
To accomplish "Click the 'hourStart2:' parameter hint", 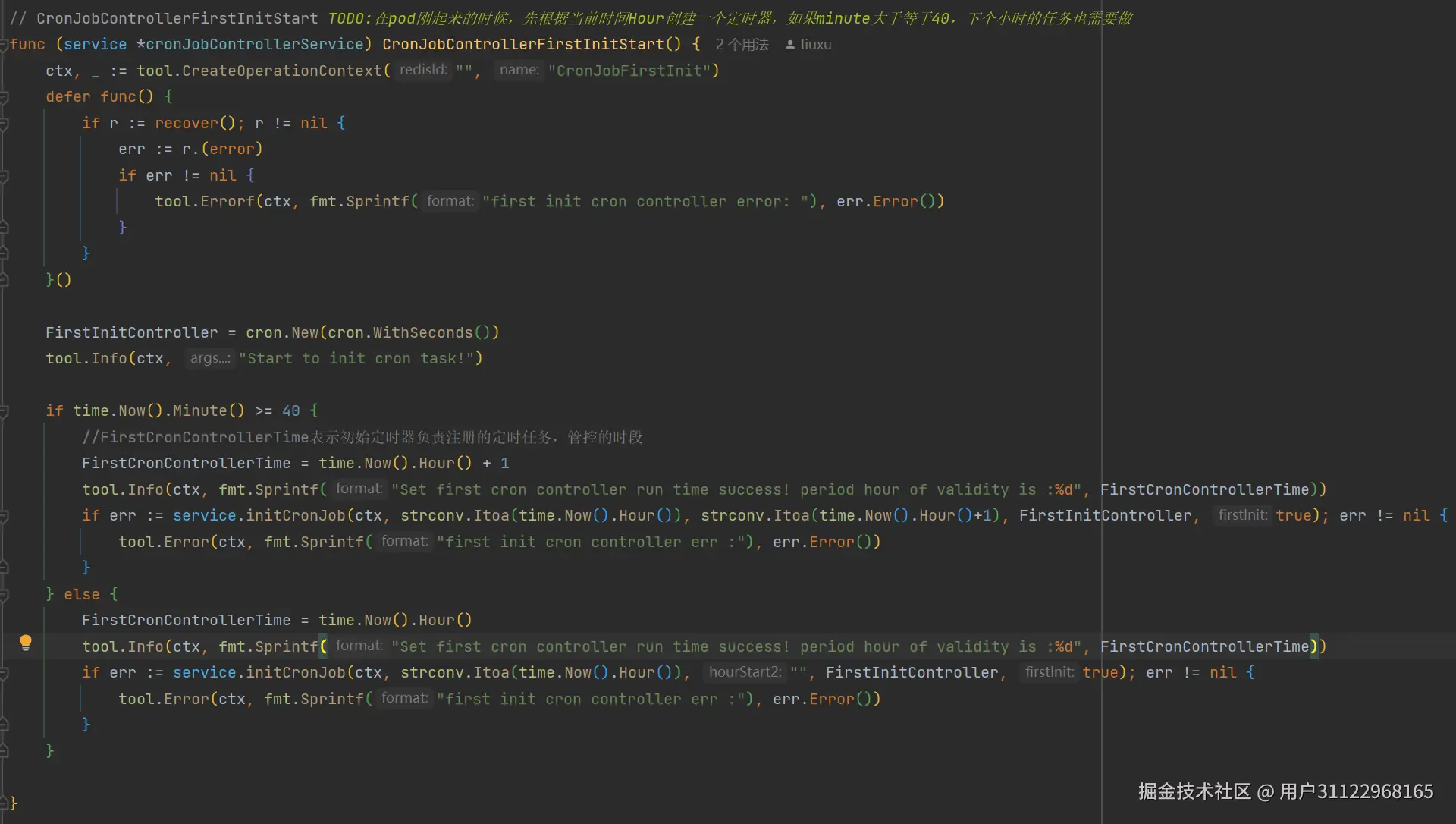I will click(x=745, y=672).
